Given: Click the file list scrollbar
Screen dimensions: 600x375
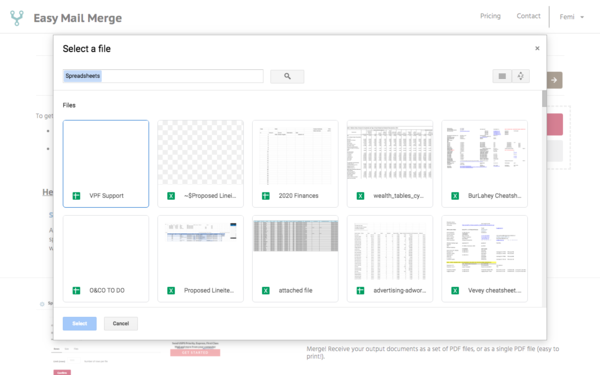Looking at the screenshot, I should [544, 99].
